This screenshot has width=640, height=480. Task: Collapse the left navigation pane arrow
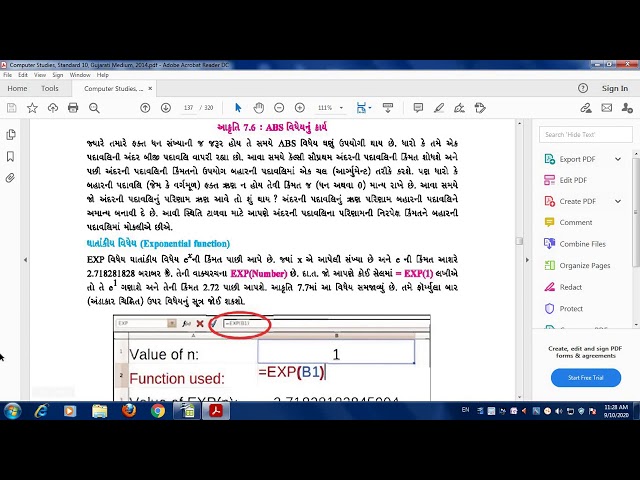click(x=25, y=260)
